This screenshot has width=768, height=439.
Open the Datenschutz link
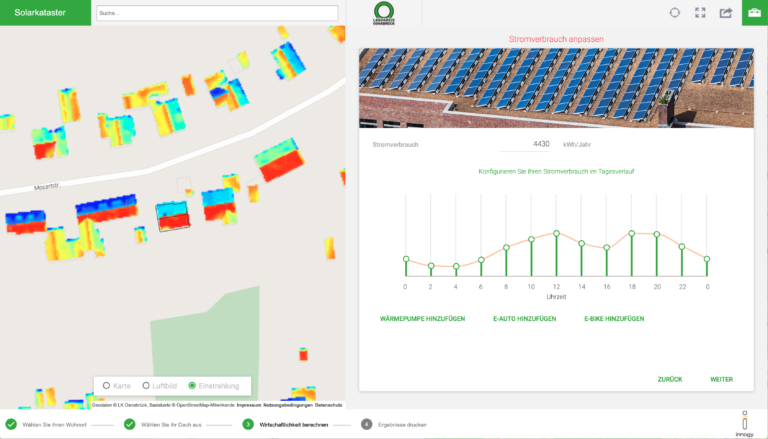coord(328,405)
